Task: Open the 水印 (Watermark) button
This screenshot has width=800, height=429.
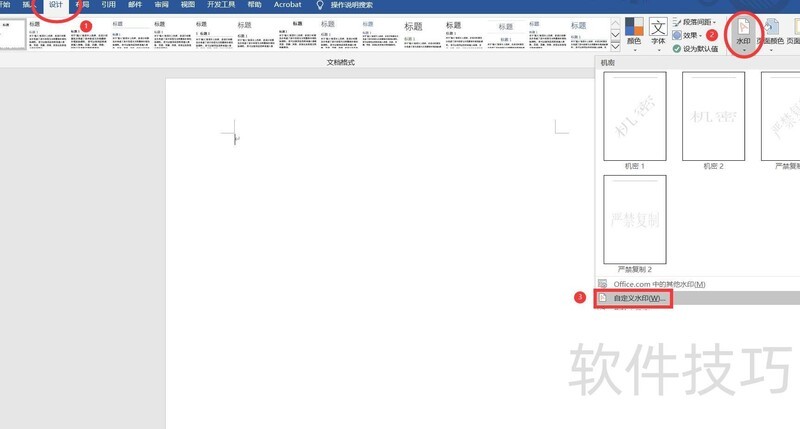Action: 743,34
